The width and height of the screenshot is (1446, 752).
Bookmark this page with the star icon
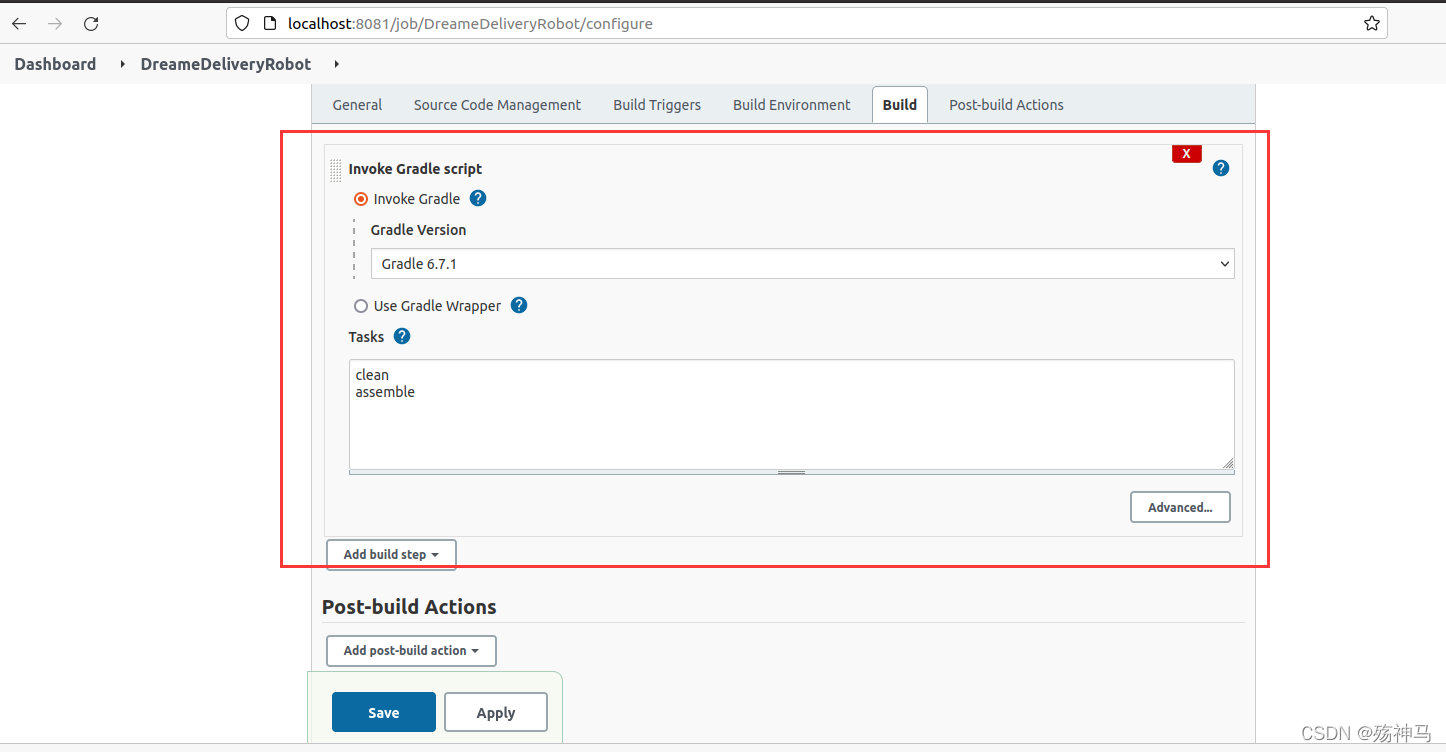pos(1371,23)
